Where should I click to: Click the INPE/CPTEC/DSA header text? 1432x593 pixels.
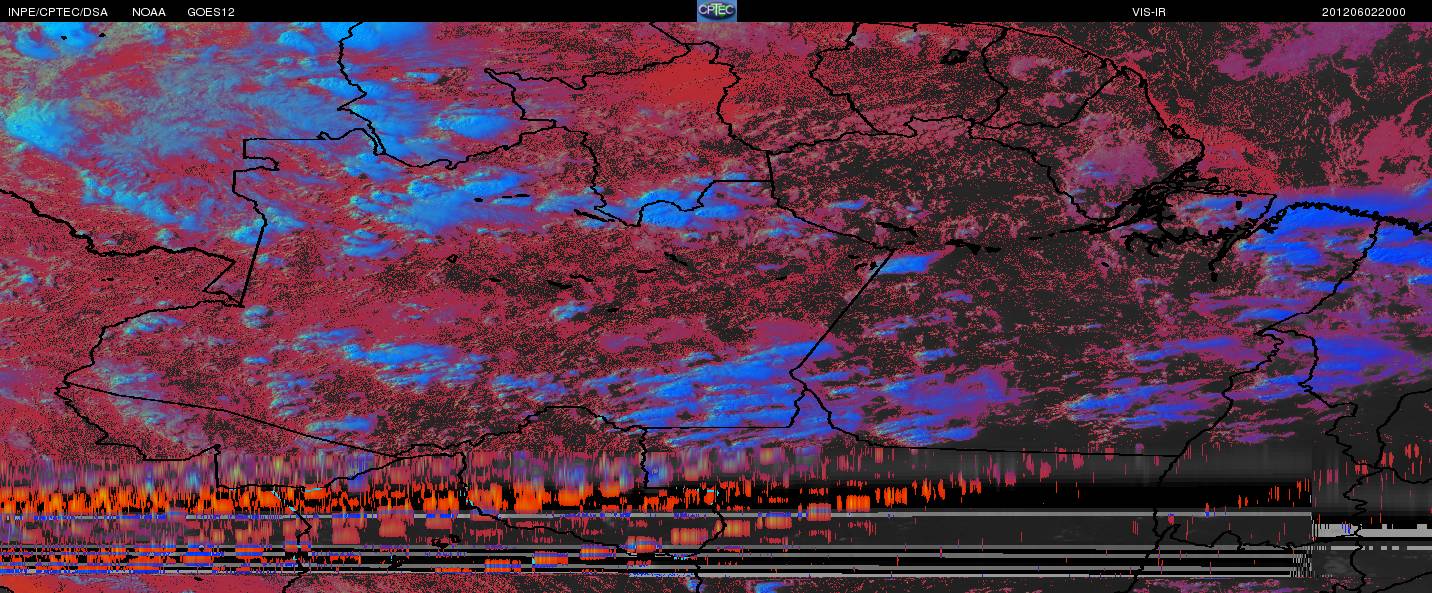(x=58, y=12)
